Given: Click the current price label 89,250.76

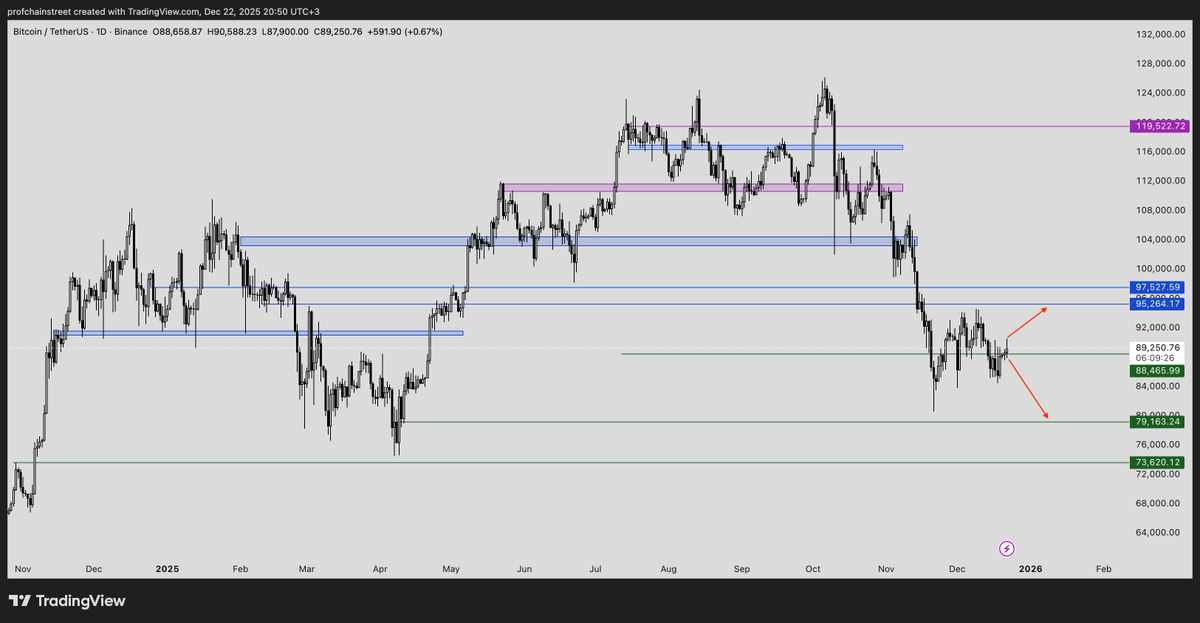Looking at the screenshot, I should tap(1160, 347).
